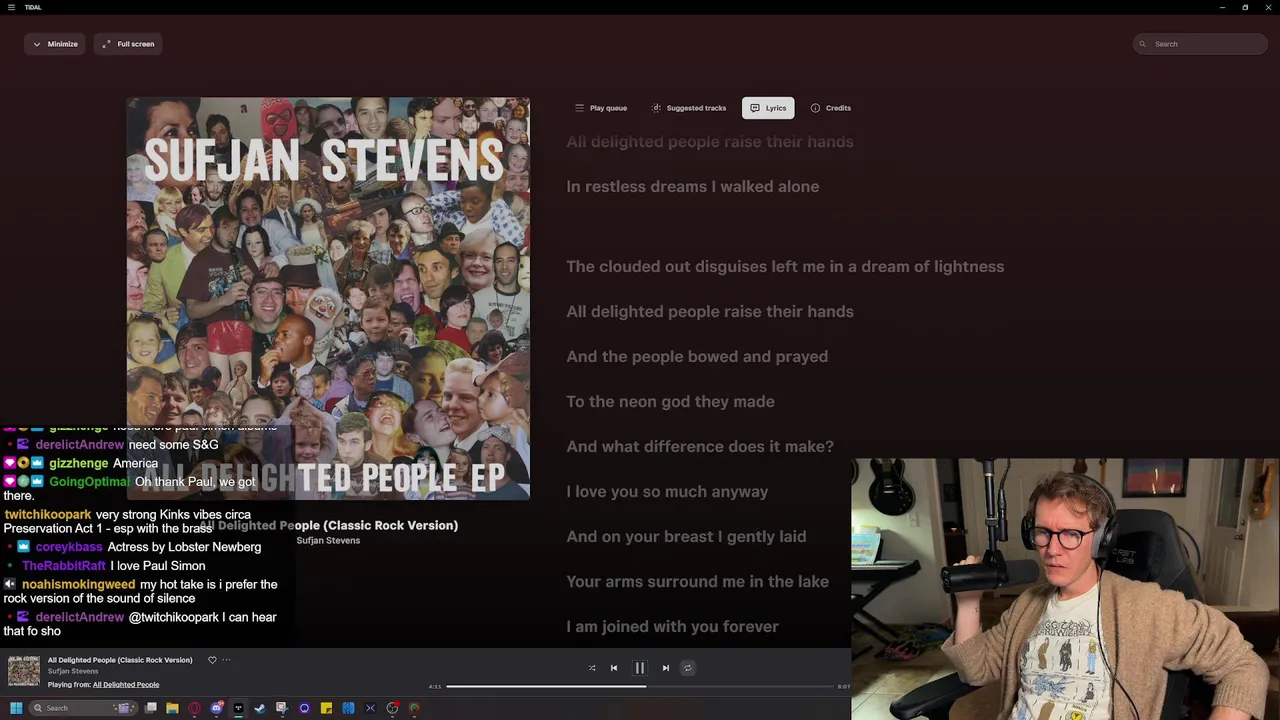The image size is (1280, 720).
Task: Like the track with heart icon
Action: click(212, 660)
